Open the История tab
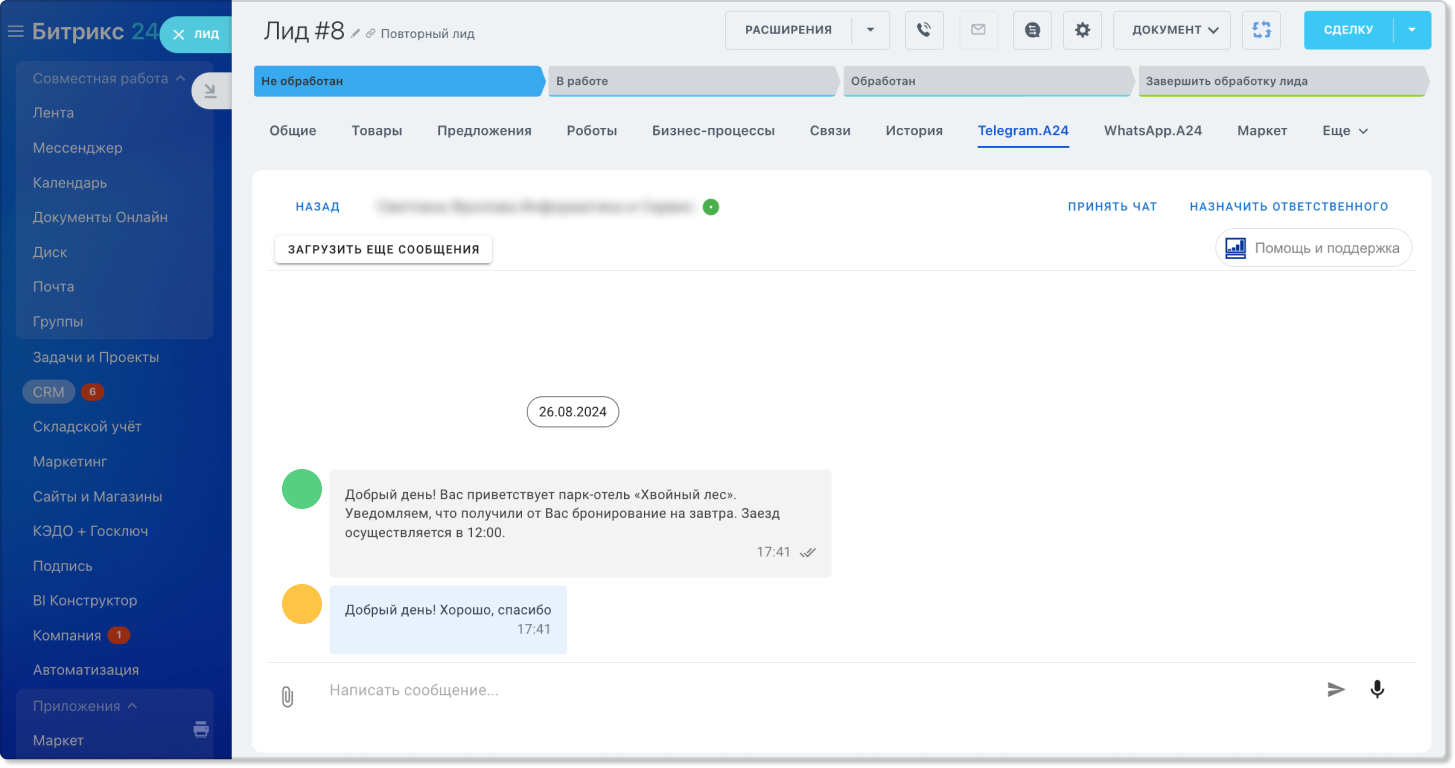 tap(913, 131)
